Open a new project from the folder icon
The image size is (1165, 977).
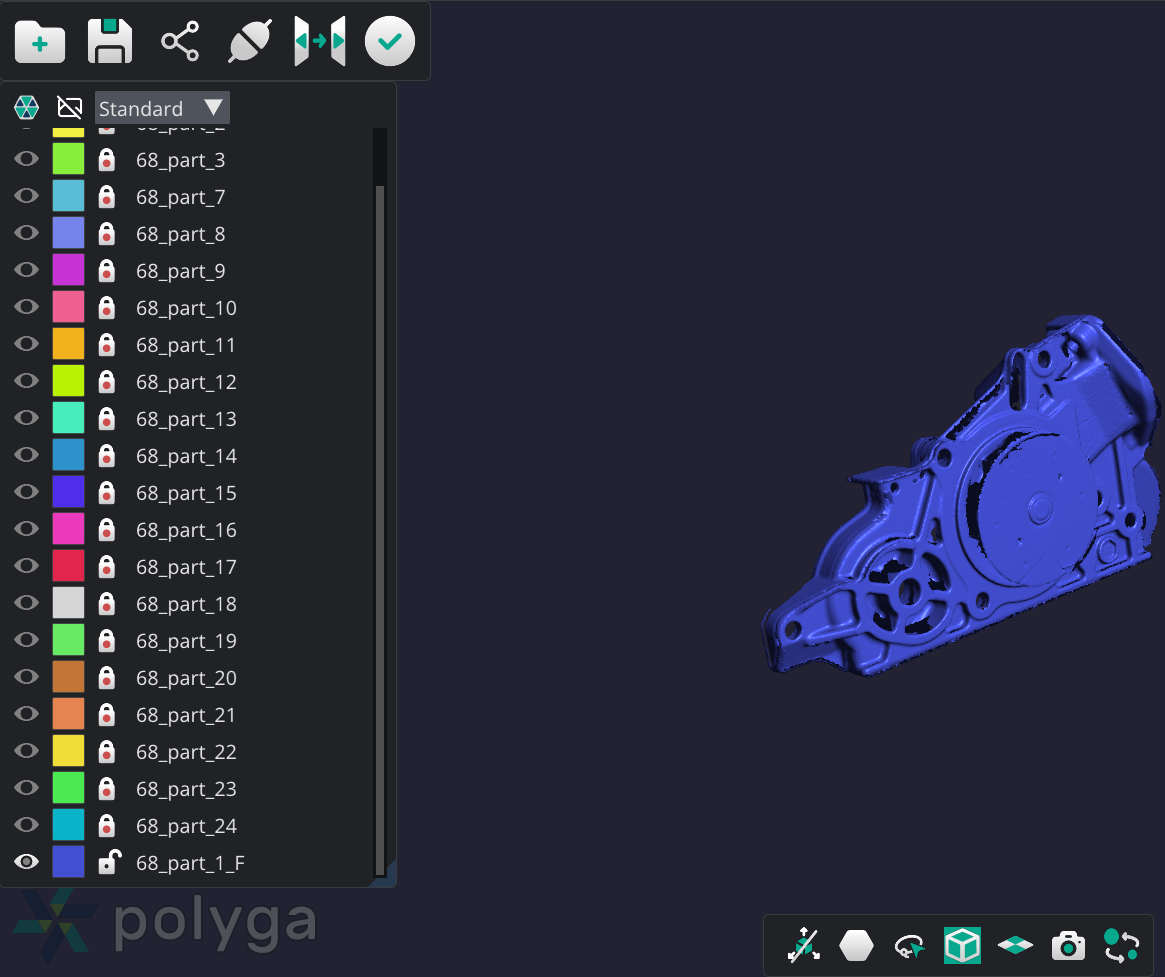click(39, 41)
